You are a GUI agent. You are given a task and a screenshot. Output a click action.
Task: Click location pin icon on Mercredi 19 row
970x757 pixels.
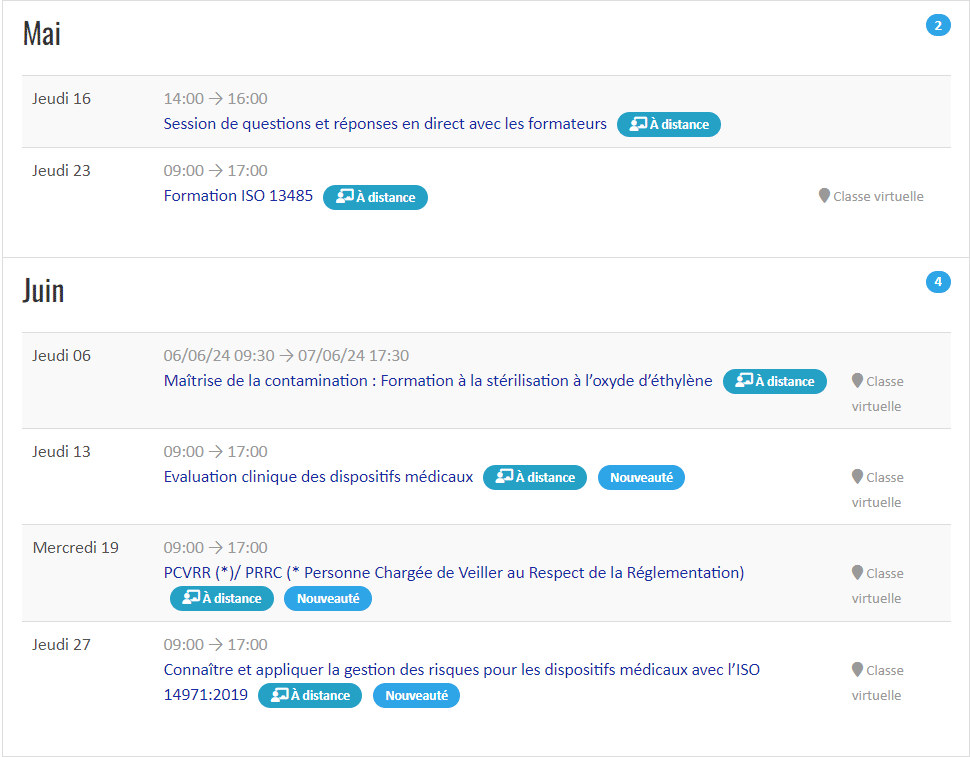tap(857, 573)
